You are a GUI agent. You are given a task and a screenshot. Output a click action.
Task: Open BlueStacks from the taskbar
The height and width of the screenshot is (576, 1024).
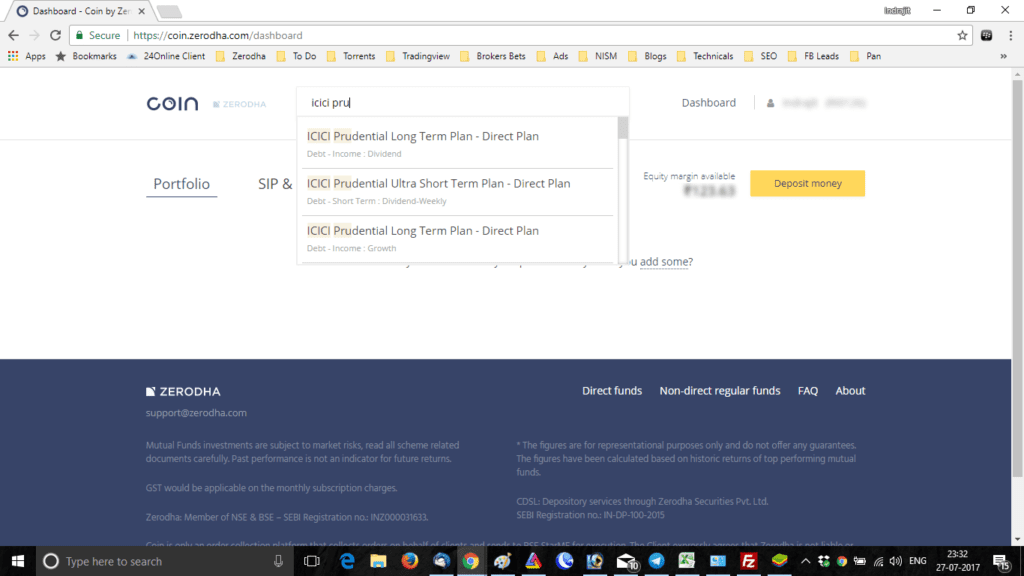point(780,561)
